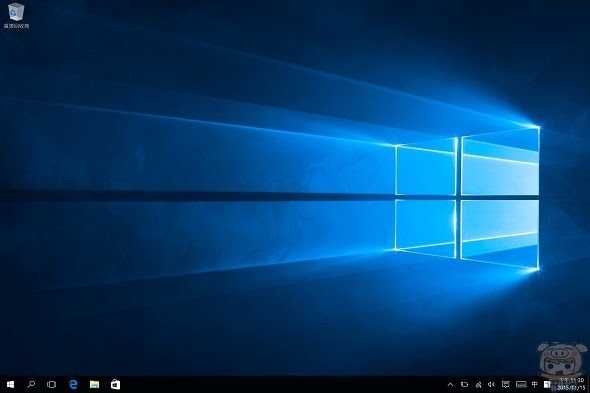Open the clock and calendar flyout
Viewport: 590px width, 393px height.
click(572, 384)
